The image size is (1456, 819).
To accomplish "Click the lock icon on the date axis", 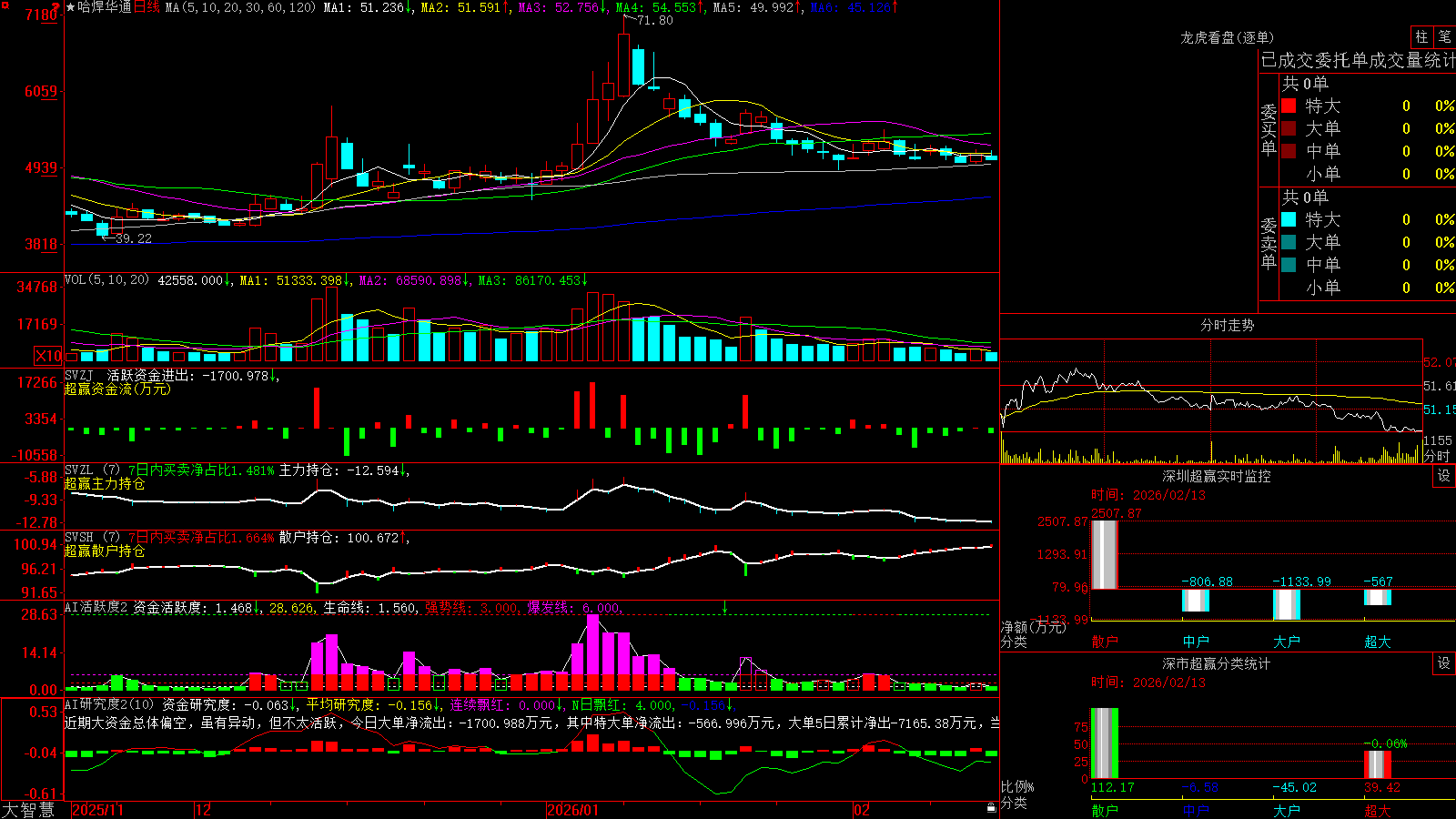I will [x=991, y=808].
